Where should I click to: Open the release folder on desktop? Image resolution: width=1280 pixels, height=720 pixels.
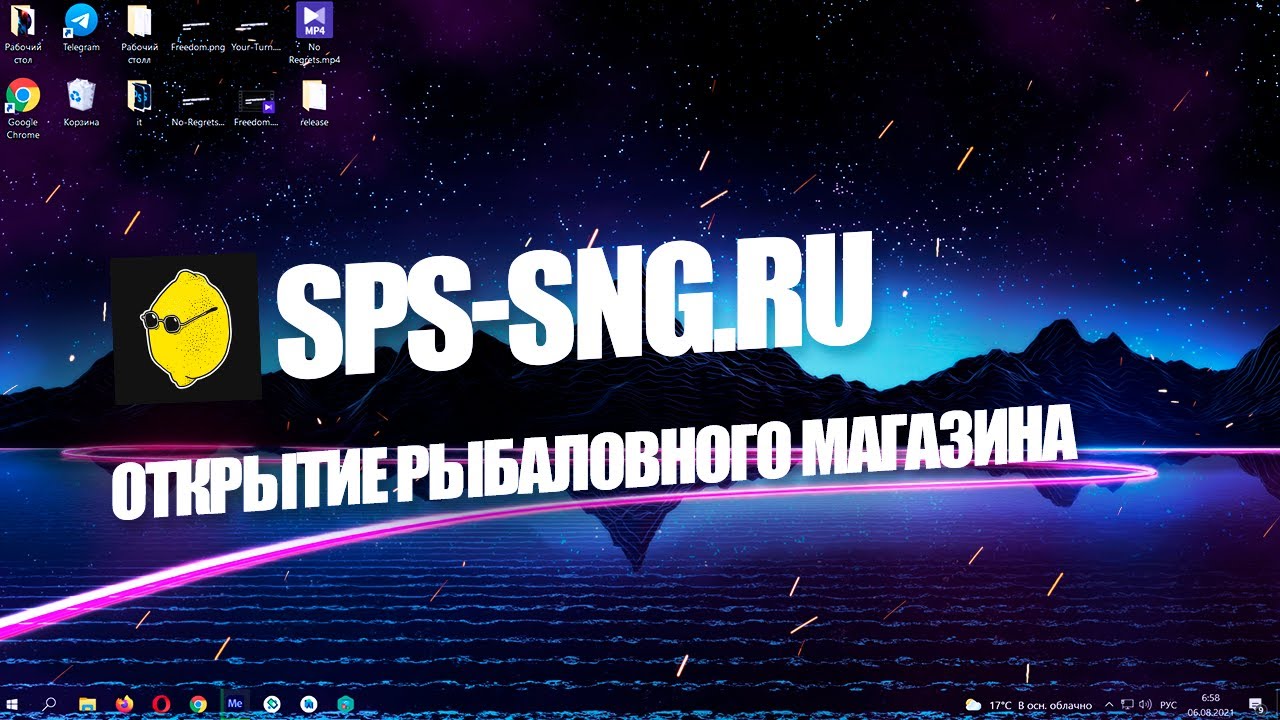point(314,103)
